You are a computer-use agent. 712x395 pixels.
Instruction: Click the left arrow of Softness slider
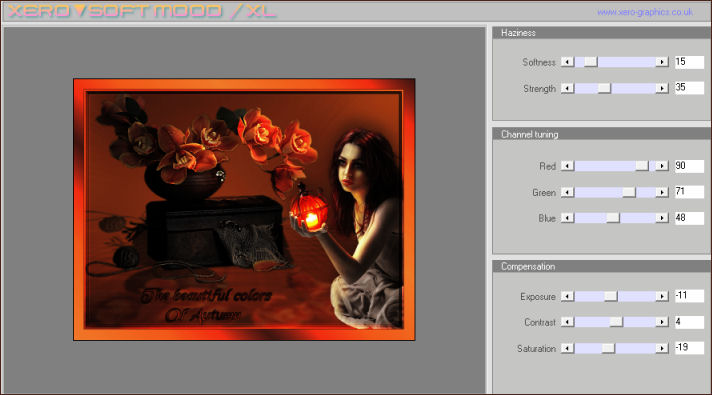pyautogui.click(x=568, y=62)
